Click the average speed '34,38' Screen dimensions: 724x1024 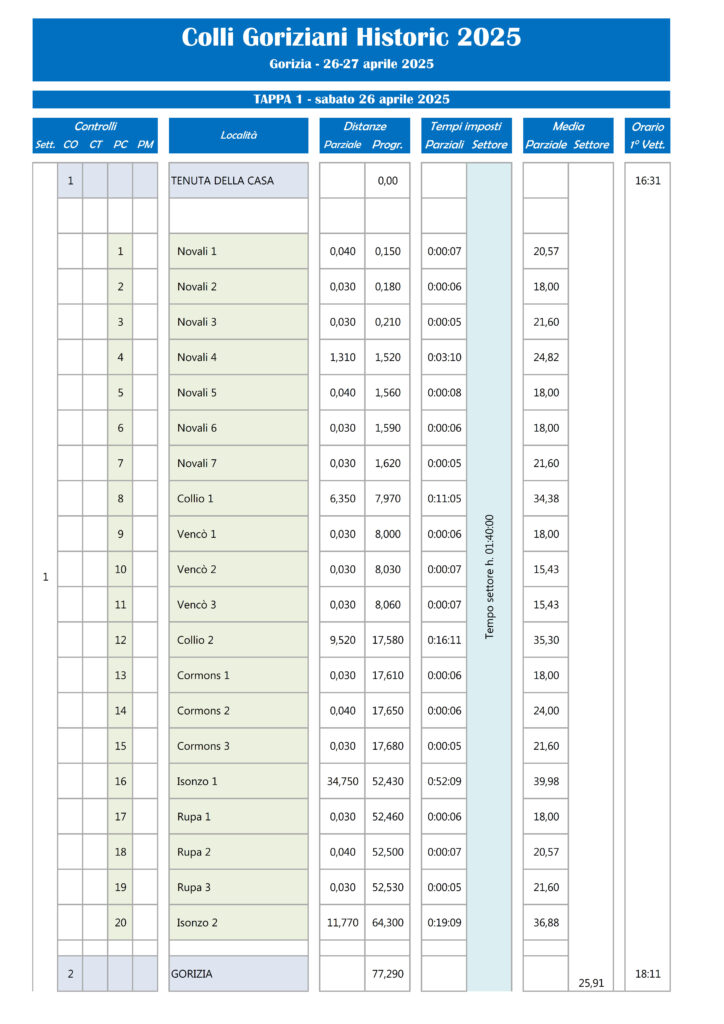pyautogui.click(x=546, y=498)
